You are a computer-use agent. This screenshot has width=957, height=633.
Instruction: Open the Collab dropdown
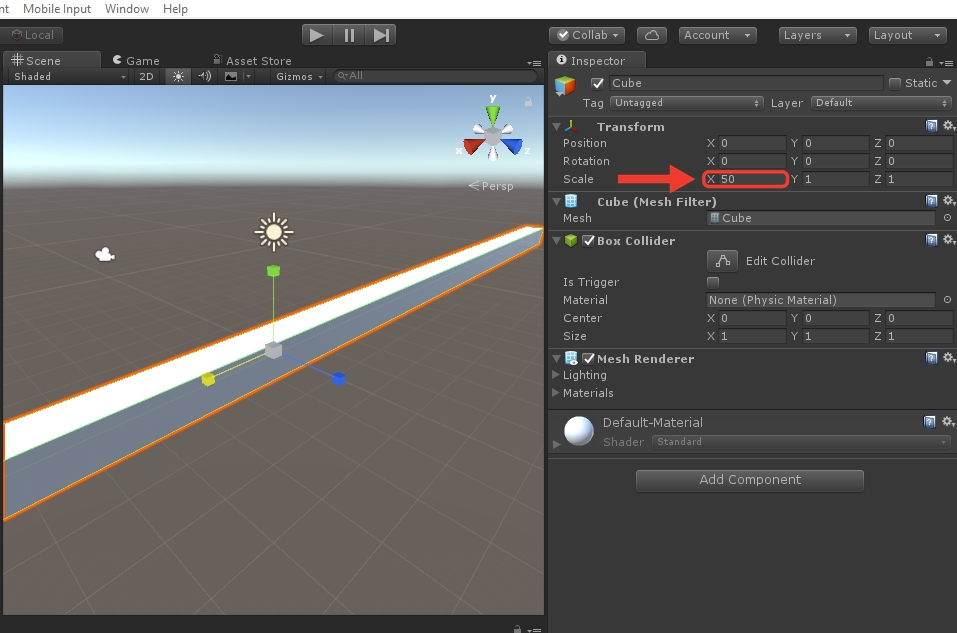tap(587, 35)
